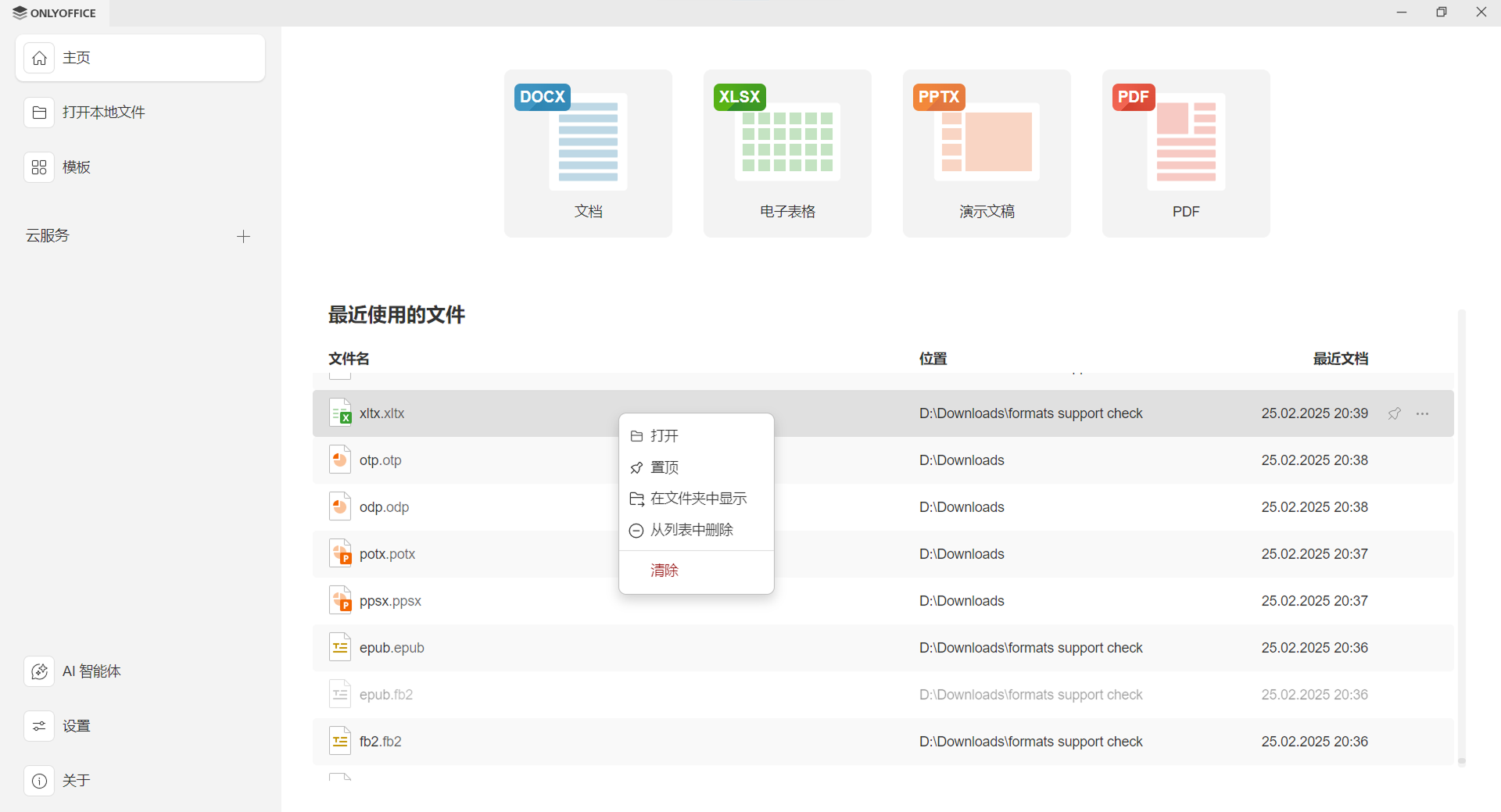
Task: Open 设置 from the sidebar
Action: (76, 725)
